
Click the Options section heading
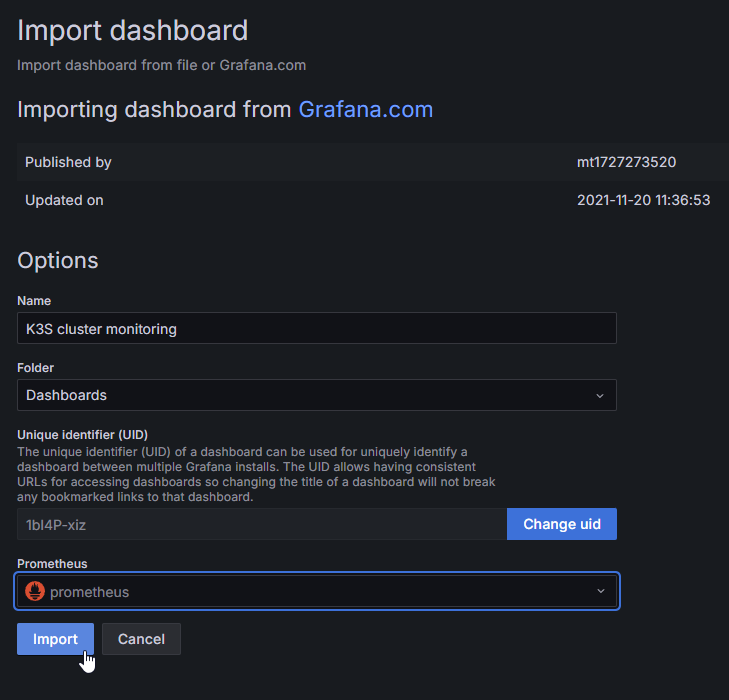click(58, 261)
